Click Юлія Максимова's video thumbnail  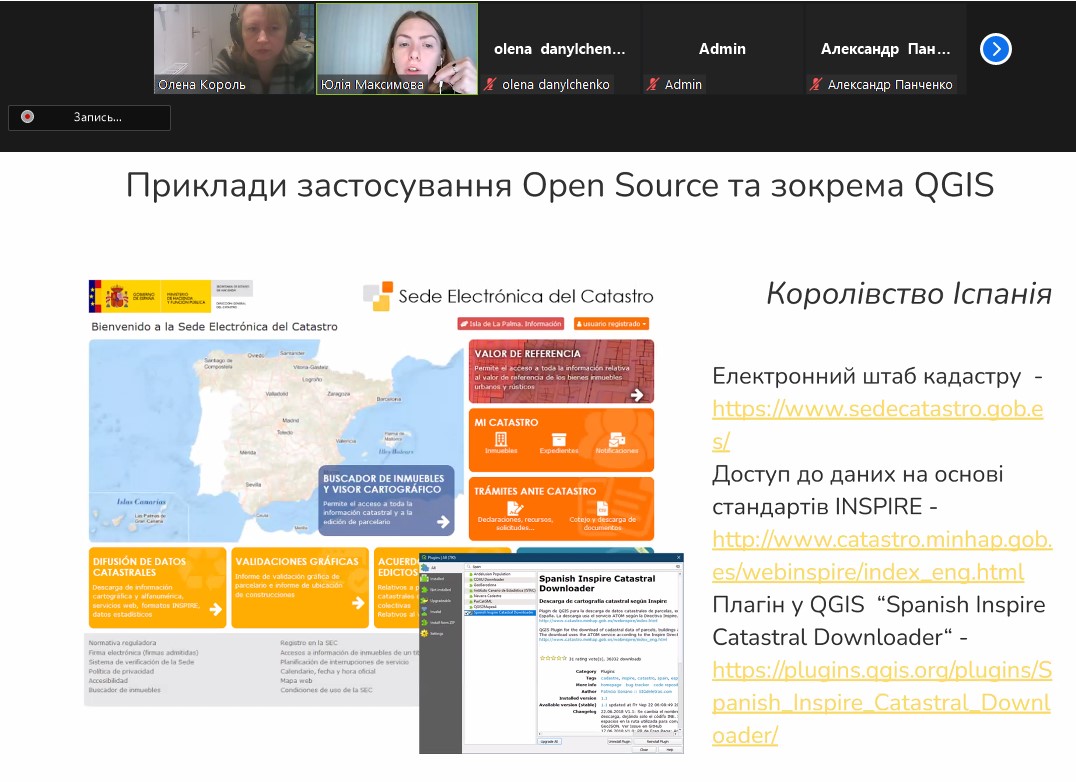(396, 48)
